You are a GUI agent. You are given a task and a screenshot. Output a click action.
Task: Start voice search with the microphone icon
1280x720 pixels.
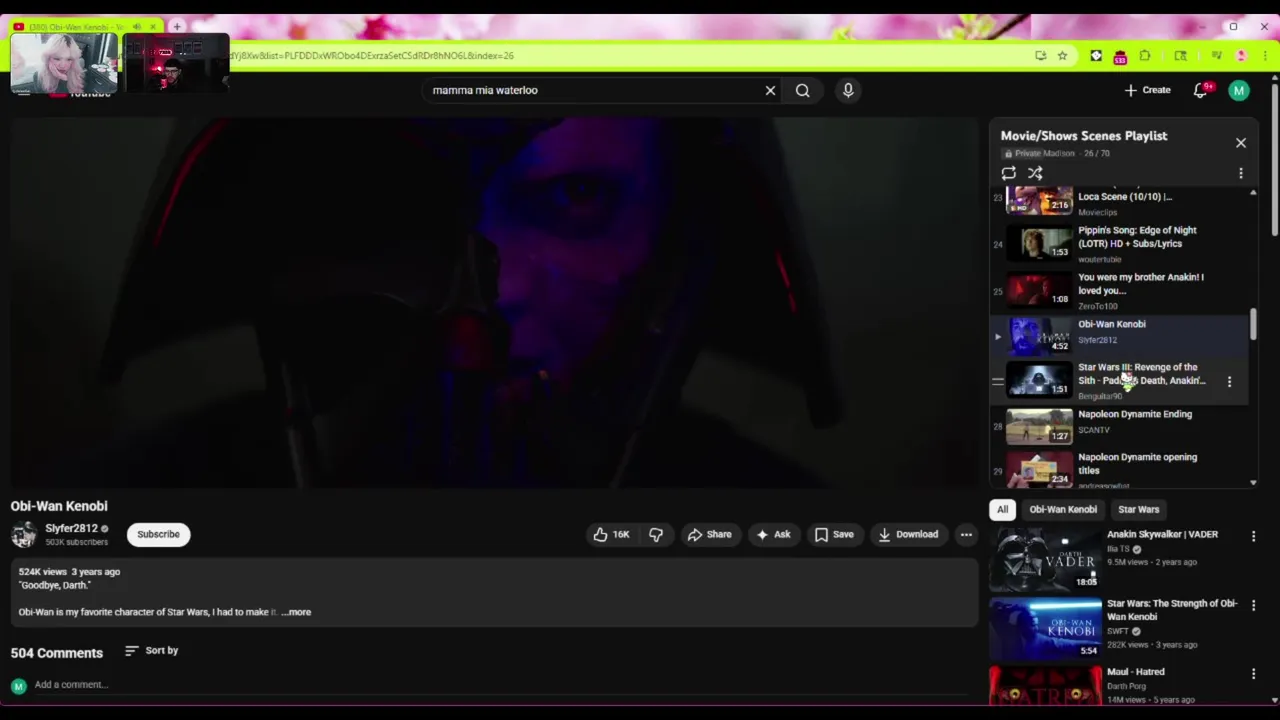tap(848, 90)
